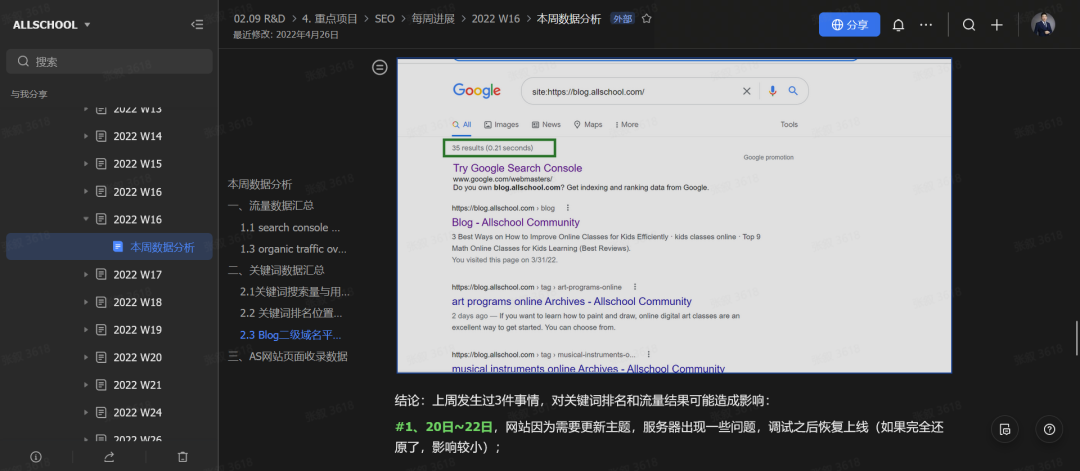Open the embedded Google search screenshot
The image size is (1080, 471).
tap(674, 215)
